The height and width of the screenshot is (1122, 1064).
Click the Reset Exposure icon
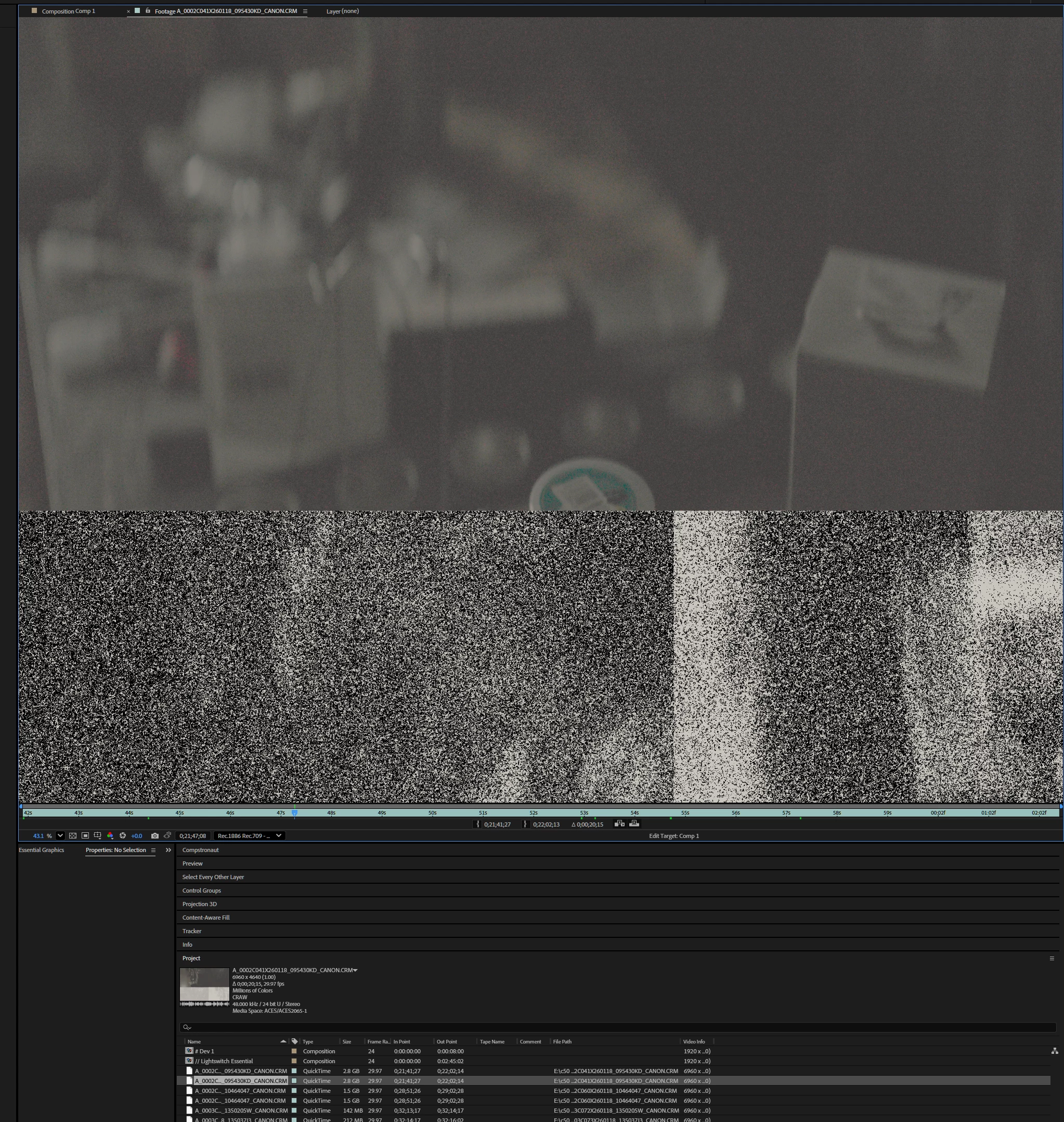[123, 835]
